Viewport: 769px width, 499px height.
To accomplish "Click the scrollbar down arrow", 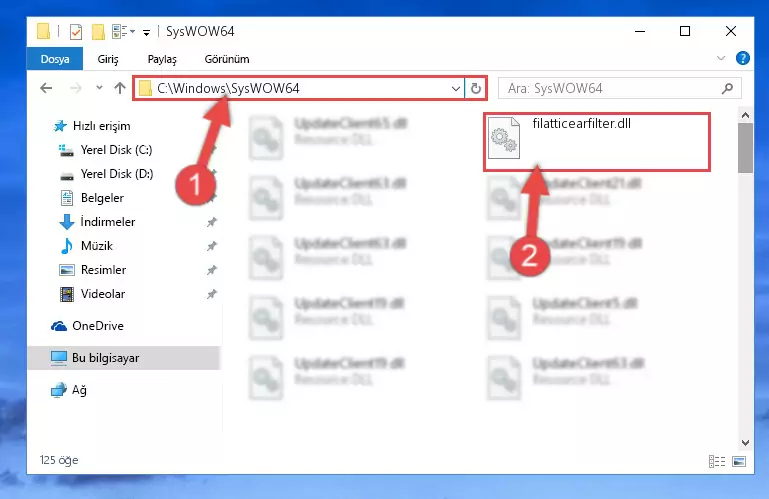I will pos(745,443).
